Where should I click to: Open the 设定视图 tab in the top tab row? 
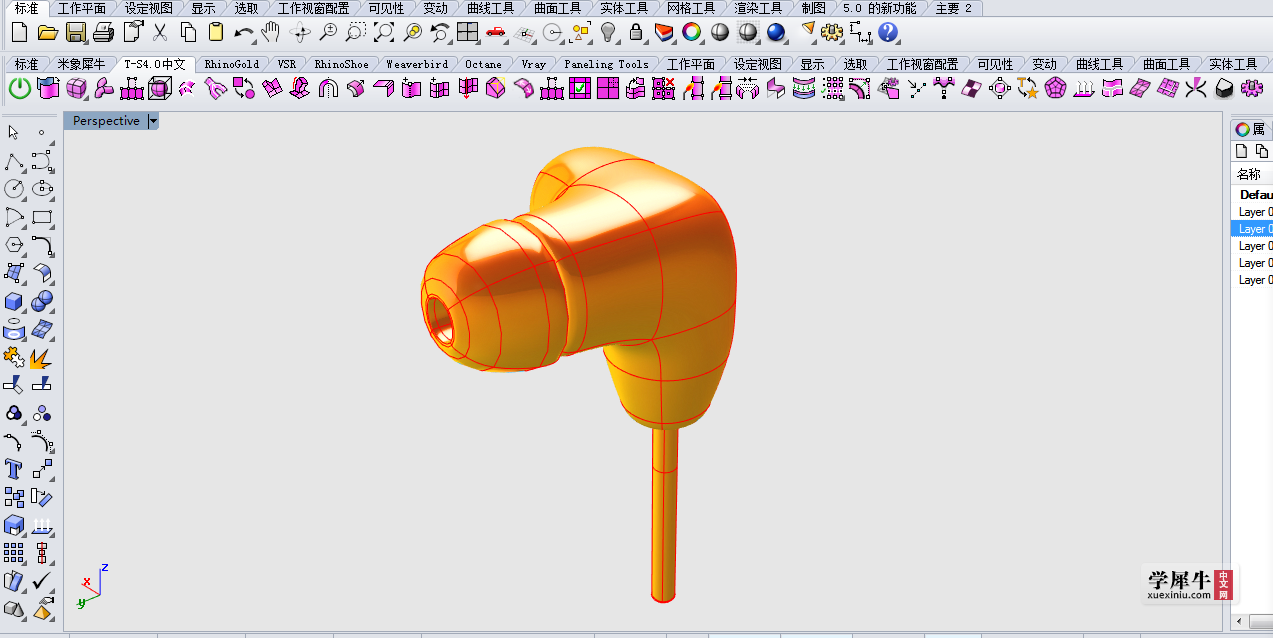148,8
